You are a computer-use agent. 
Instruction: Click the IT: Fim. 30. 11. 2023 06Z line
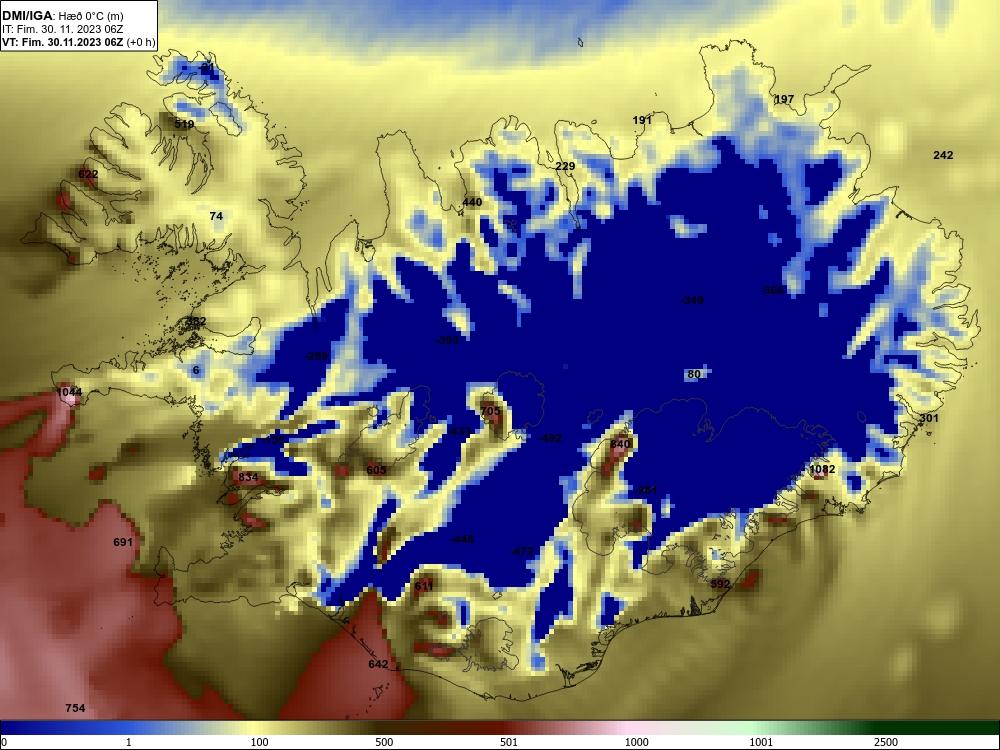tap(62, 29)
